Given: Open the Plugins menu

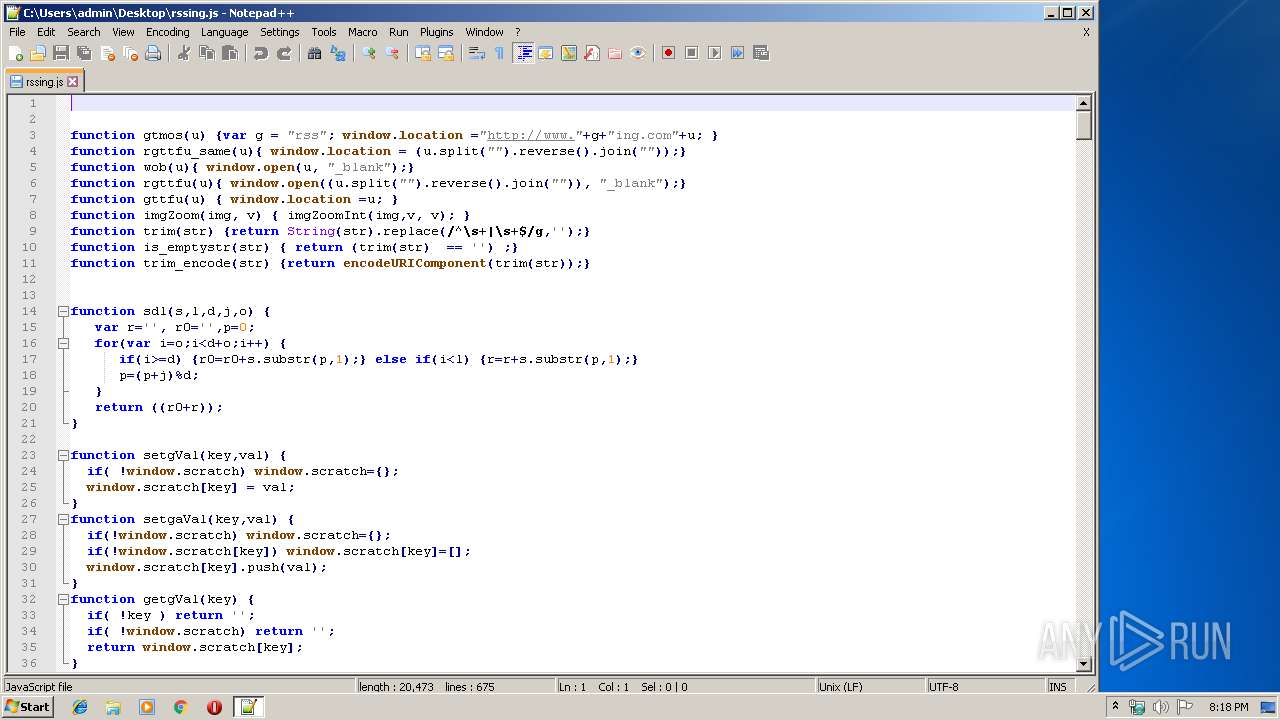Looking at the screenshot, I should (x=436, y=32).
